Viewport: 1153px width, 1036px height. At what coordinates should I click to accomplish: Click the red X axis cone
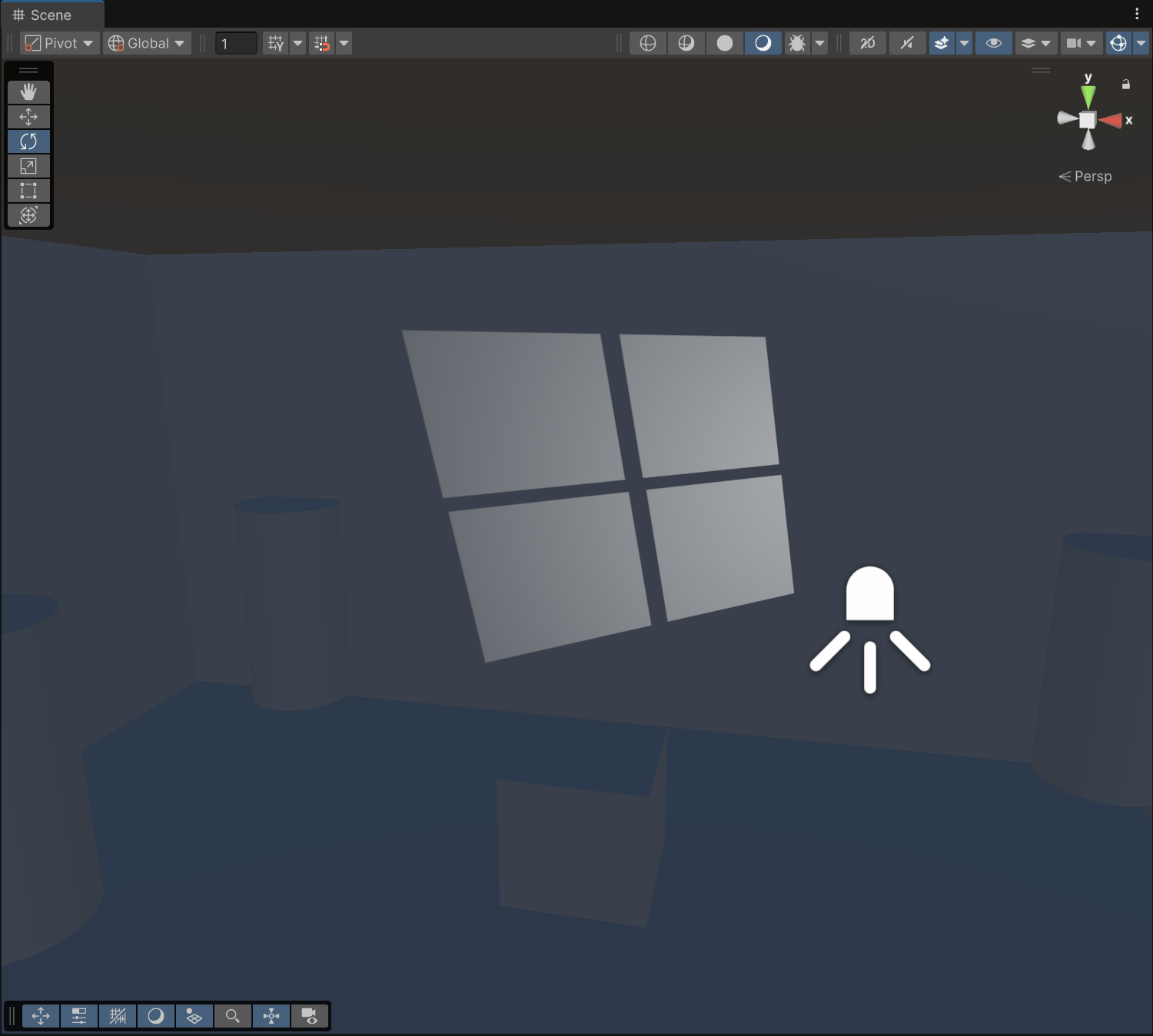point(1111,120)
